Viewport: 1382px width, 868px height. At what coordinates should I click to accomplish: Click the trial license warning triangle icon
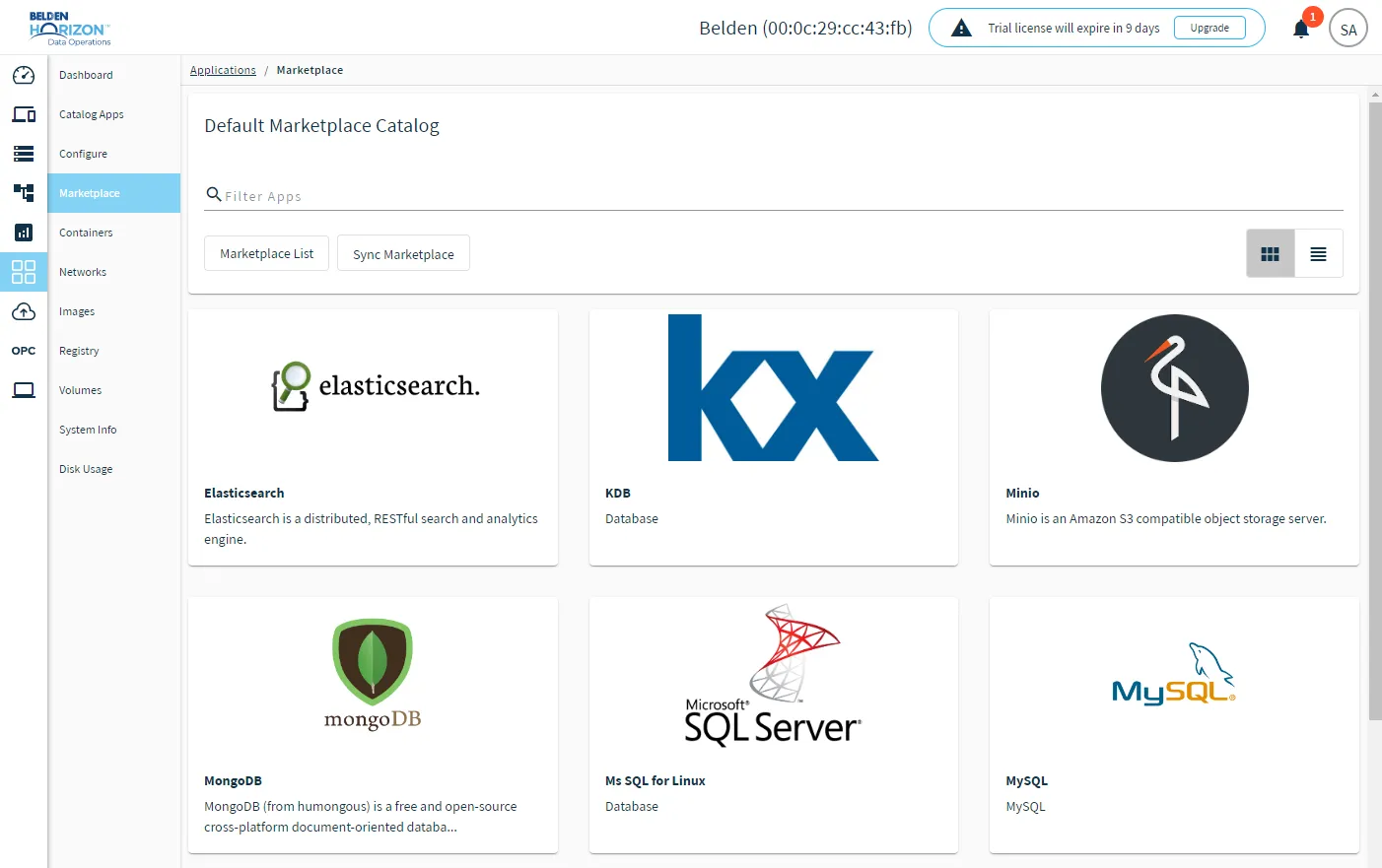pyautogui.click(x=961, y=29)
